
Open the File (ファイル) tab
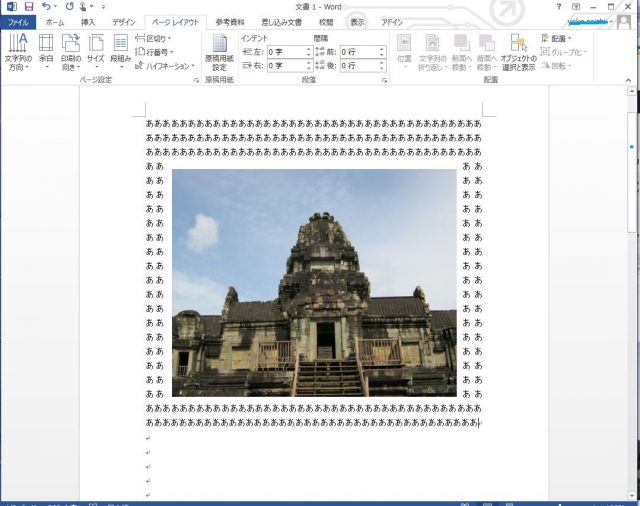(x=18, y=22)
